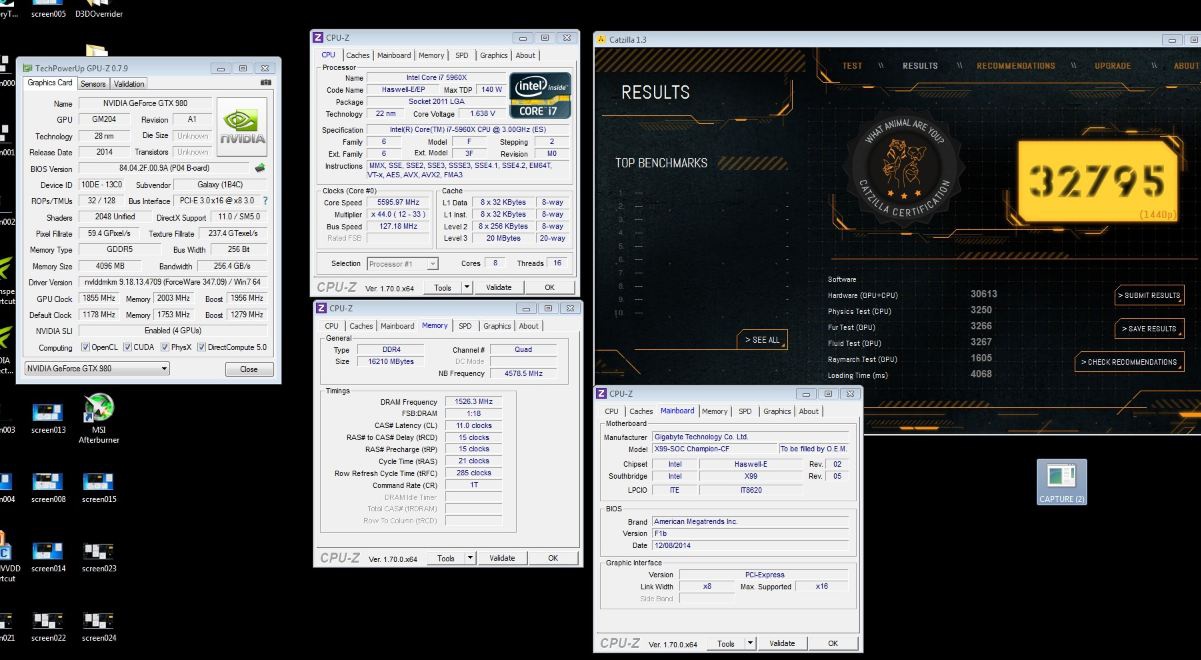Click the DRAM Frequency value 1526.3 MHz
This screenshot has height=660, width=1201.
coord(473,401)
